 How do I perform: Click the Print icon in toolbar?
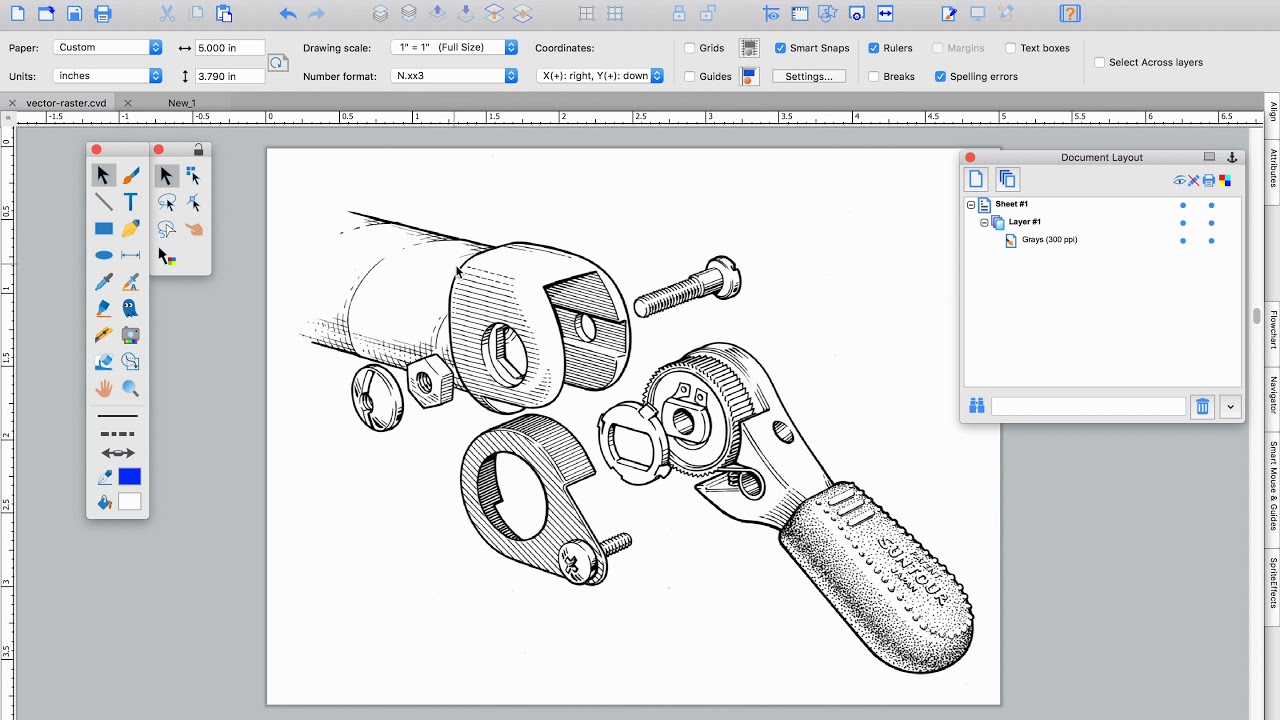click(x=102, y=14)
